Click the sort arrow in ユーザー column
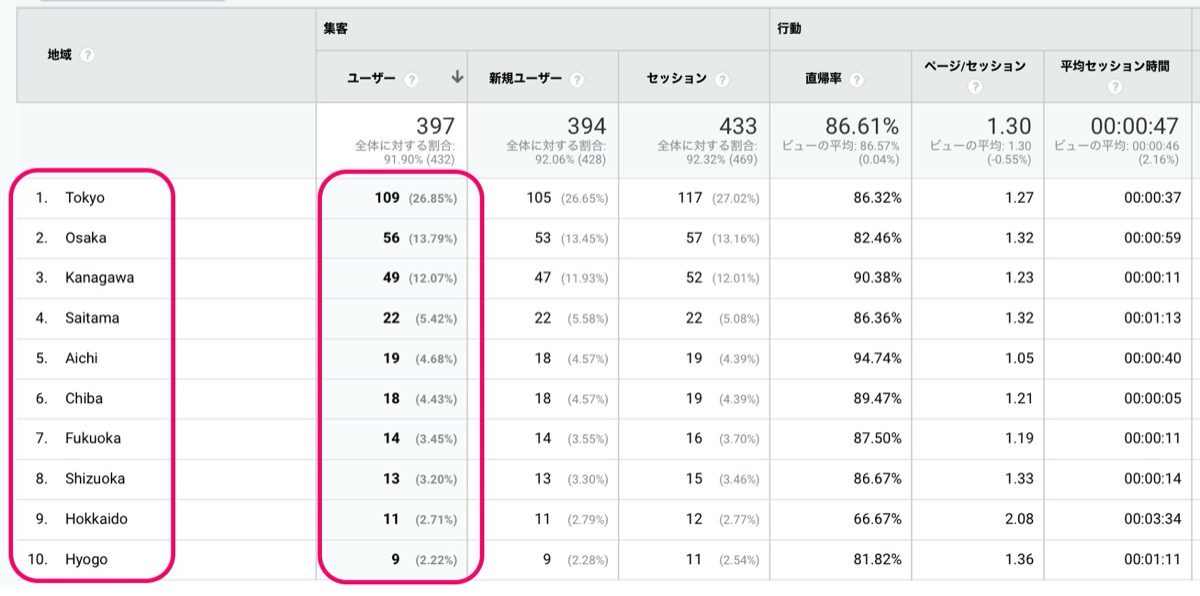1200x596 pixels. coord(457,77)
